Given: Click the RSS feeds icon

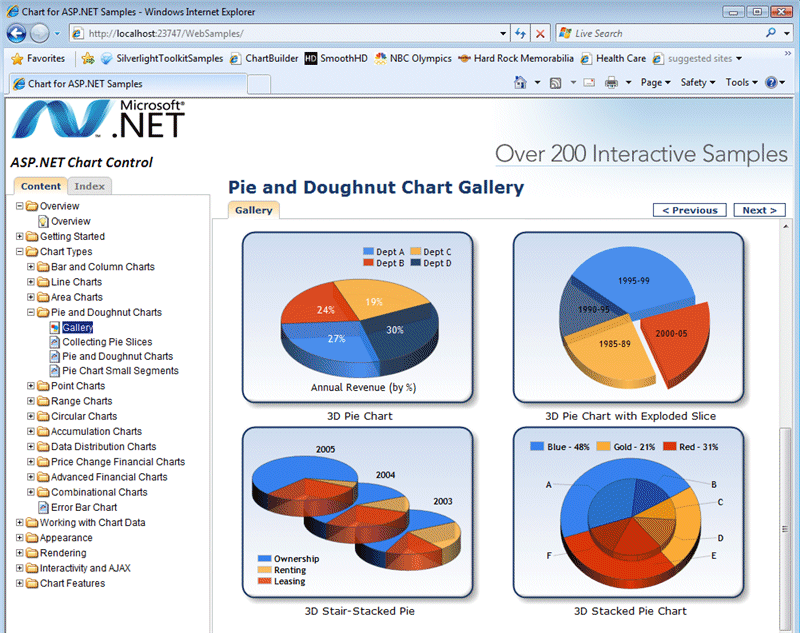Looking at the screenshot, I should tap(555, 83).
